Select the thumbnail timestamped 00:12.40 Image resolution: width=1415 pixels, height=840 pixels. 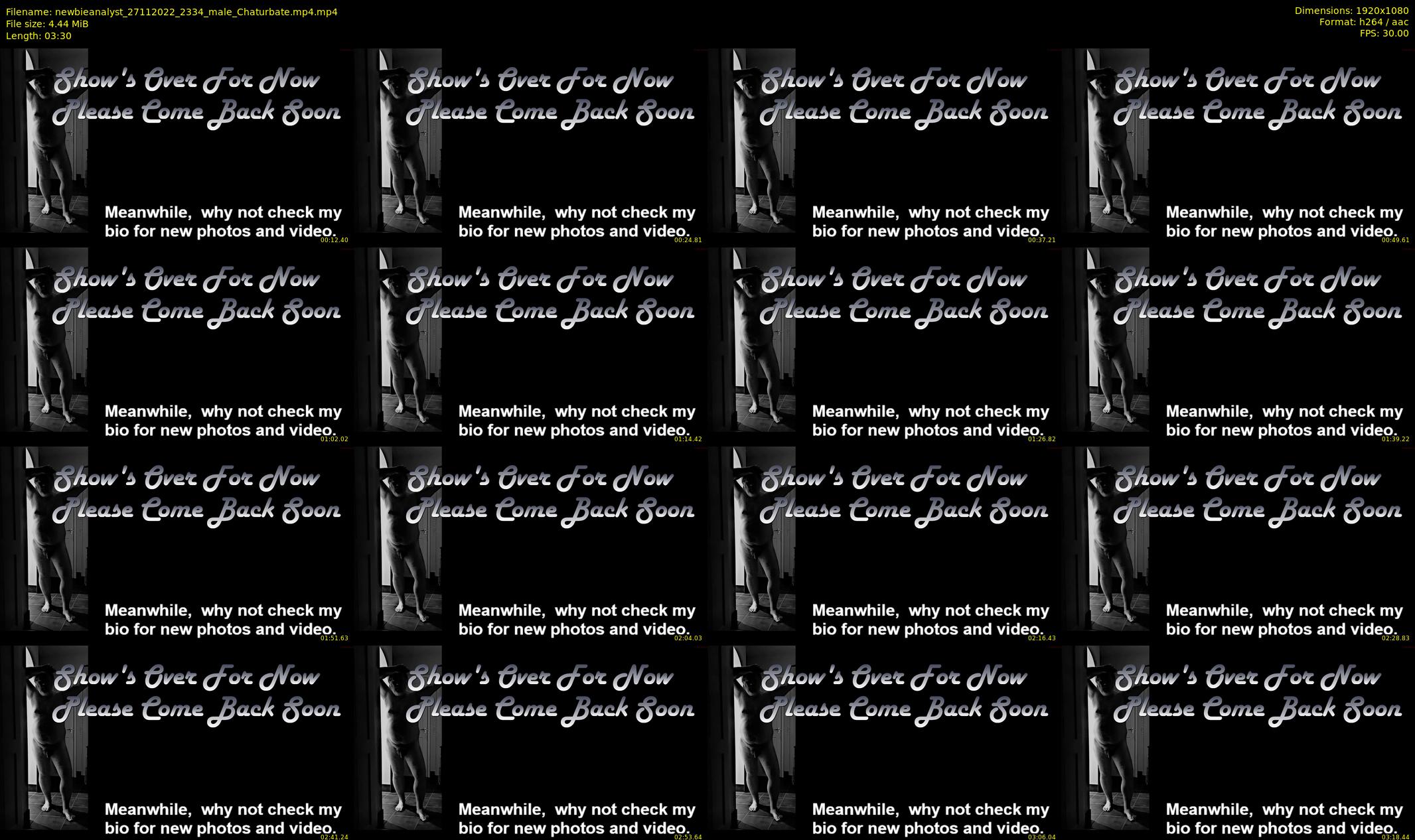coord(176,146)
